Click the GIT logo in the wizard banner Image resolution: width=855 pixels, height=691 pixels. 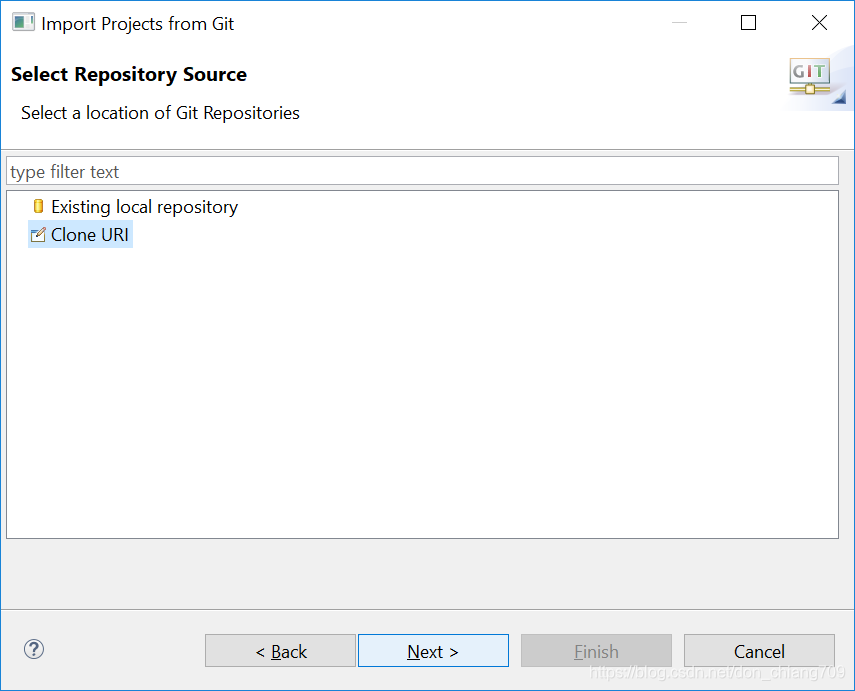(808, 72)
